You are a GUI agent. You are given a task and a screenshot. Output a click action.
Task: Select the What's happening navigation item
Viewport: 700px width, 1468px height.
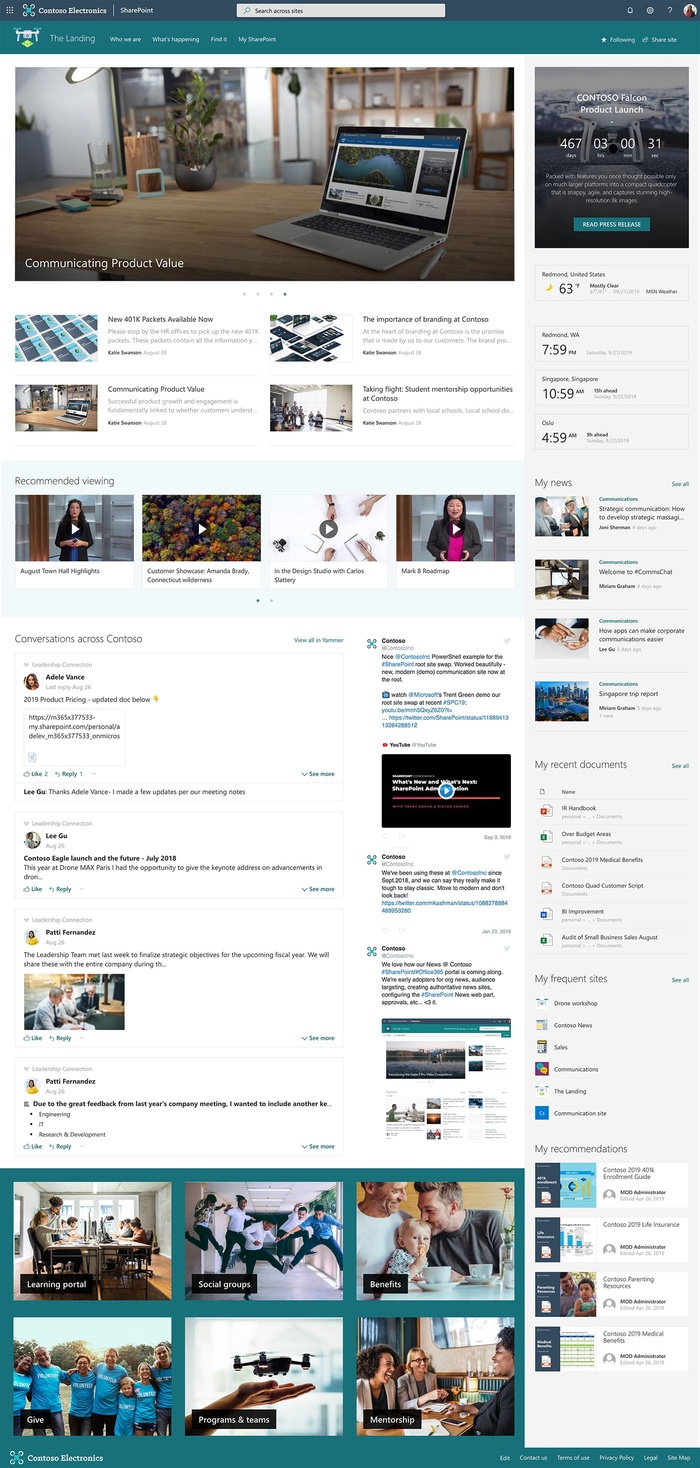[x=175, y=39]
